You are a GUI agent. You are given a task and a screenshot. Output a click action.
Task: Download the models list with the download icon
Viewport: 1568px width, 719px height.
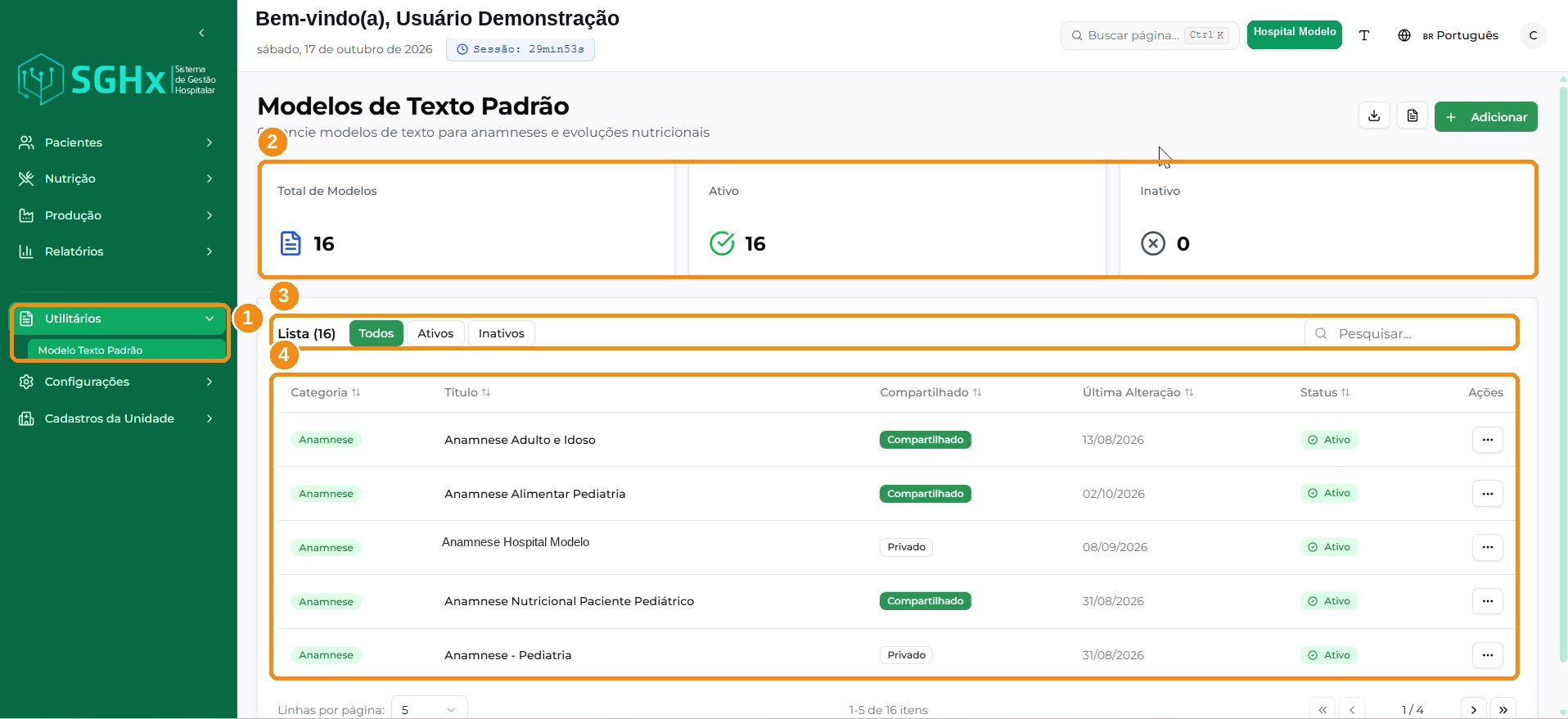(x=1374, y=116)
